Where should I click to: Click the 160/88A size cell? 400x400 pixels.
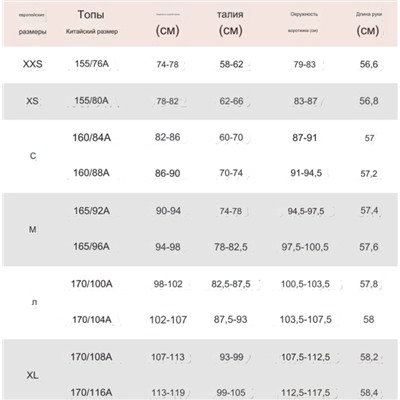(91, 173)
